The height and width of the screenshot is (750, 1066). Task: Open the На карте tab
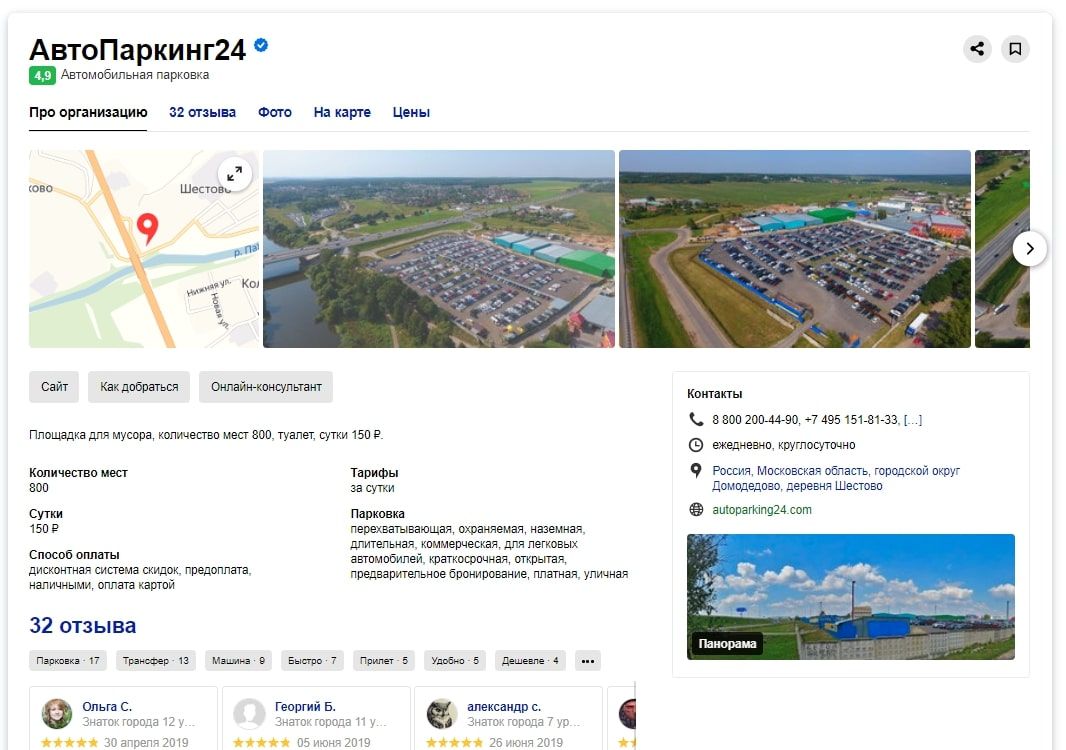pos(342,112)
